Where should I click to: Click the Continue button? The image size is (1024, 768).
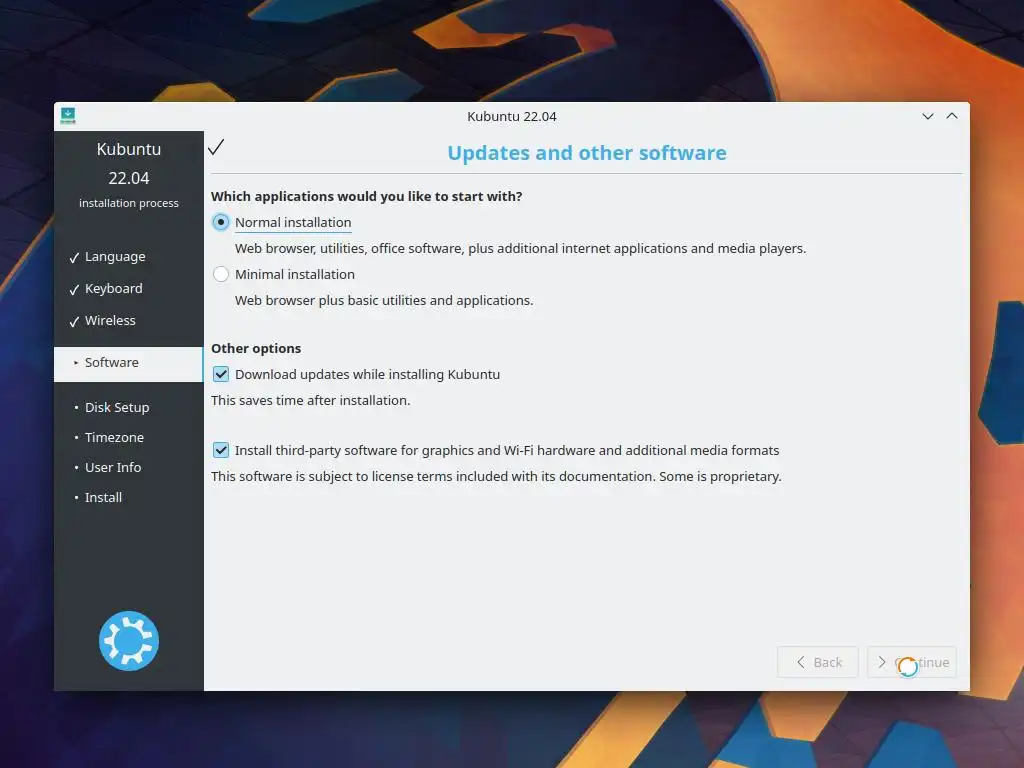[x=912, y=662]
